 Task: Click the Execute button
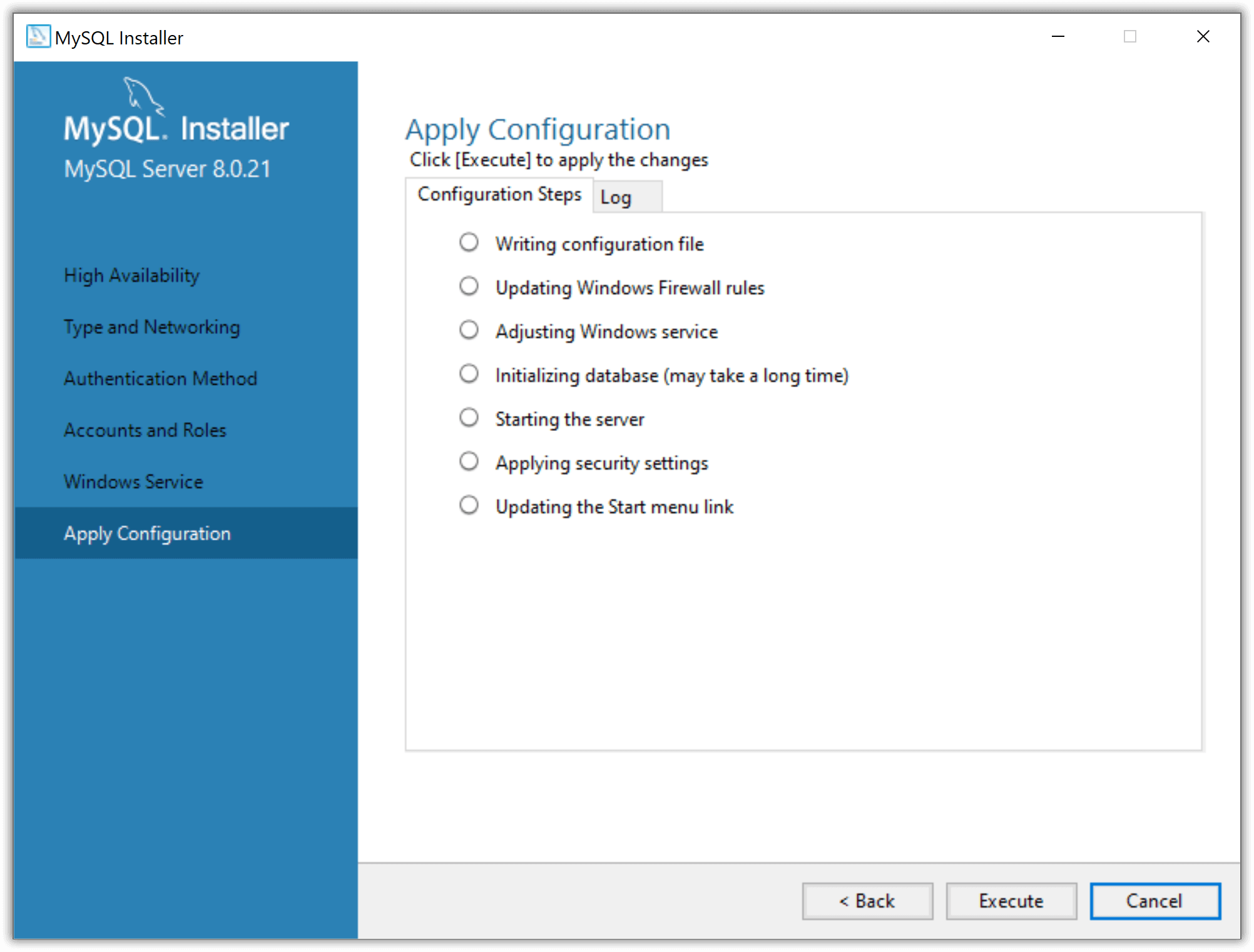click(x=1011, y=901)
